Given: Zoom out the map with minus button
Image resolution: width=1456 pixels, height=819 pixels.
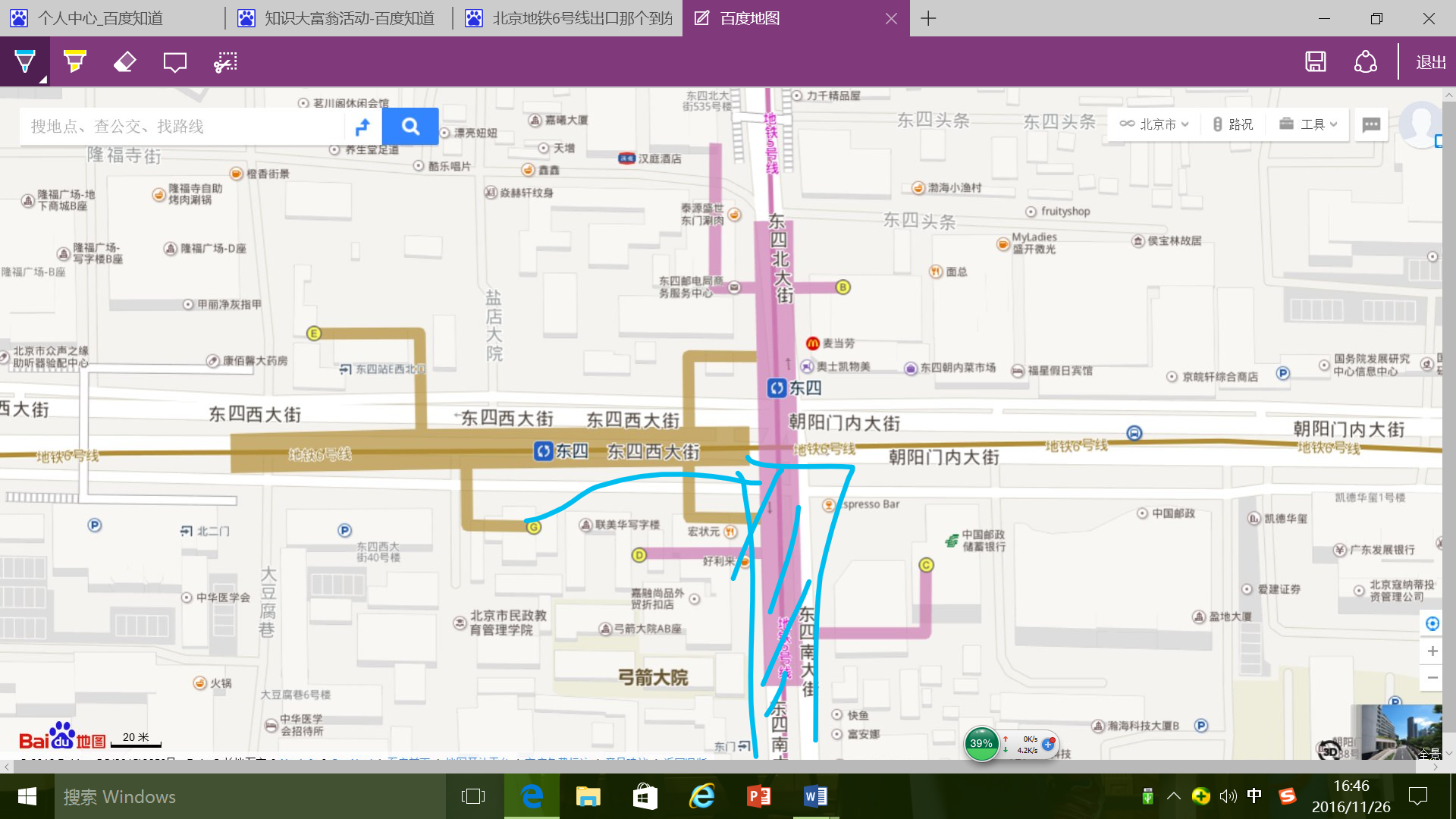Looking at the screenshot, I should 1432,677.
